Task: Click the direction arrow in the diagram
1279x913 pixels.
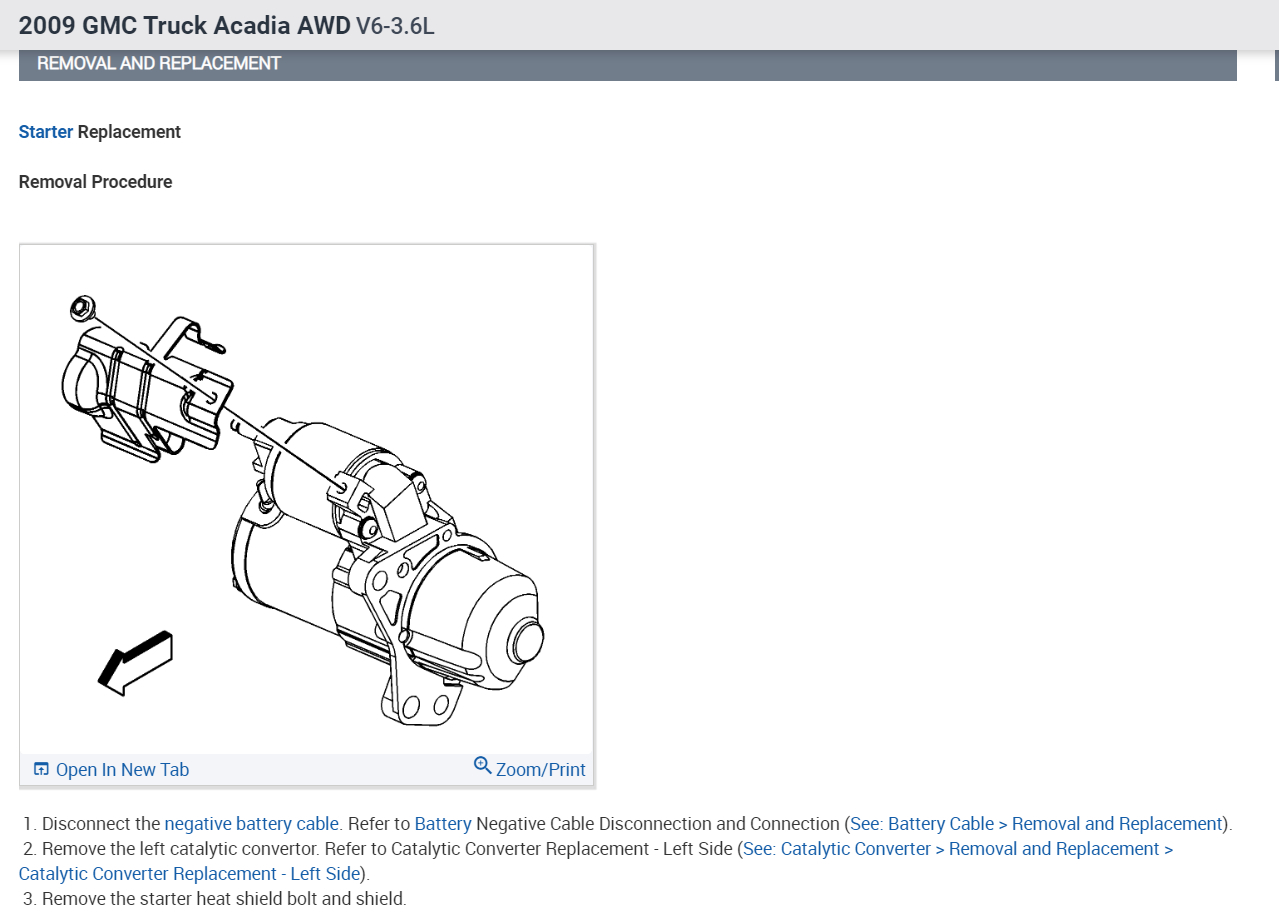Action: 136,662
